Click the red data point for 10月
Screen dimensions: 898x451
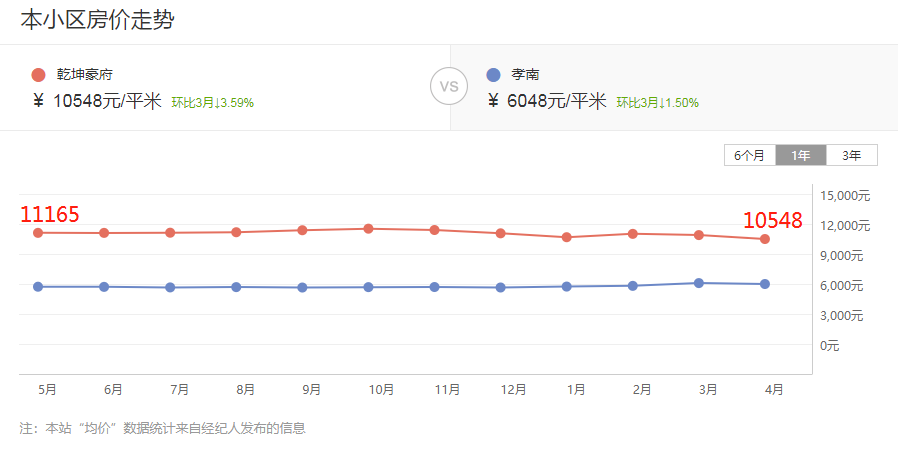coord(369,229)
